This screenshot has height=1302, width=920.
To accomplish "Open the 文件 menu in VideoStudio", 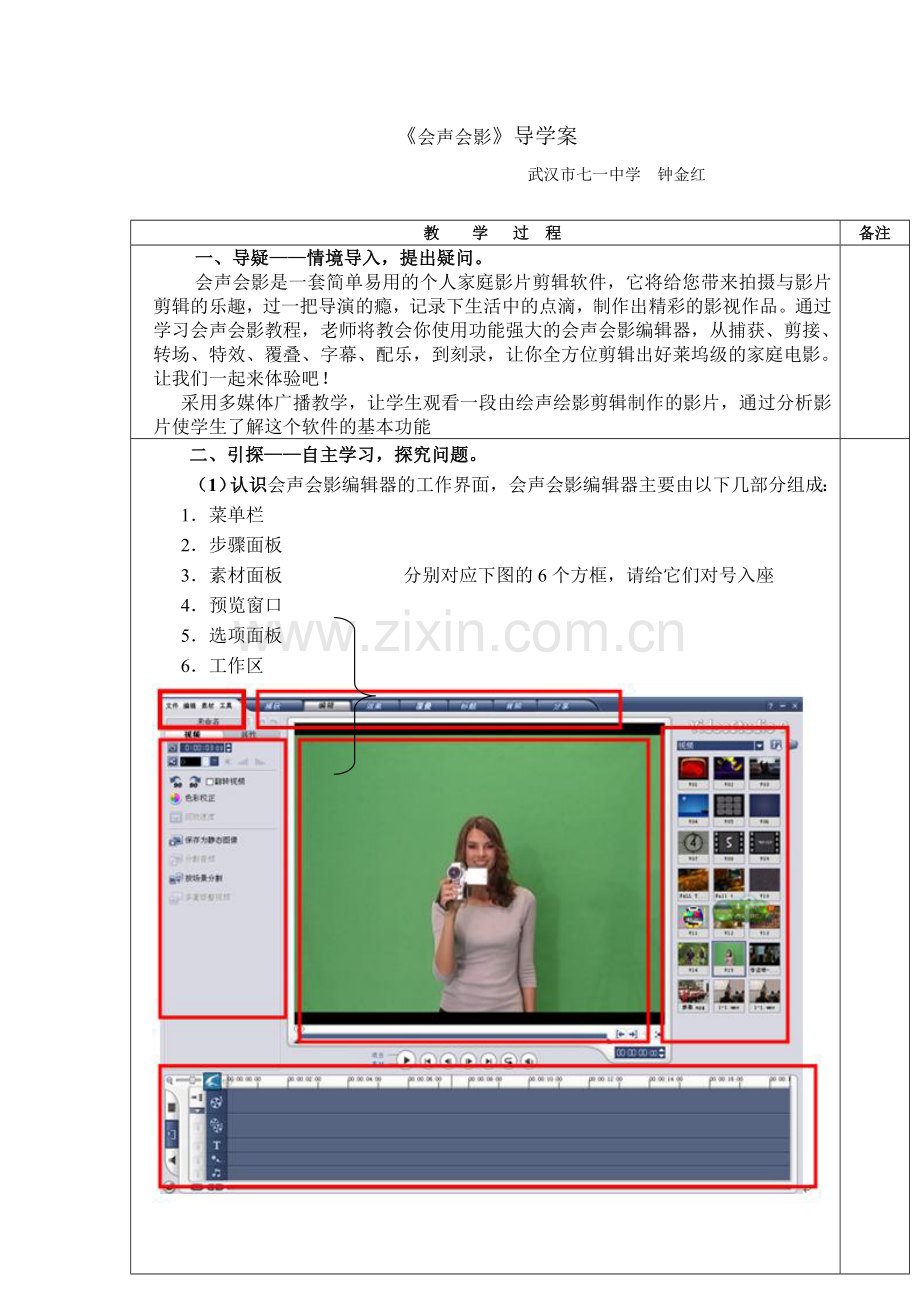I will [172, 706].
